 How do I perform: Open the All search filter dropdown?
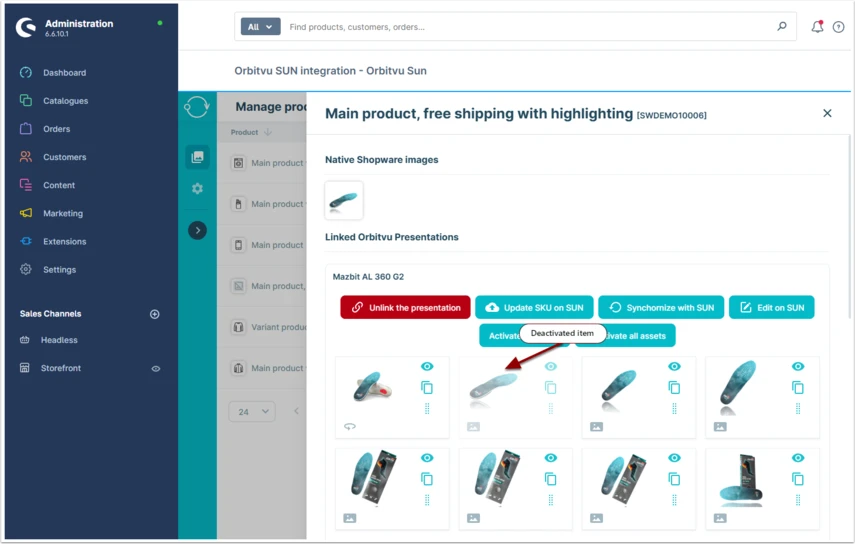pos(260,27)
